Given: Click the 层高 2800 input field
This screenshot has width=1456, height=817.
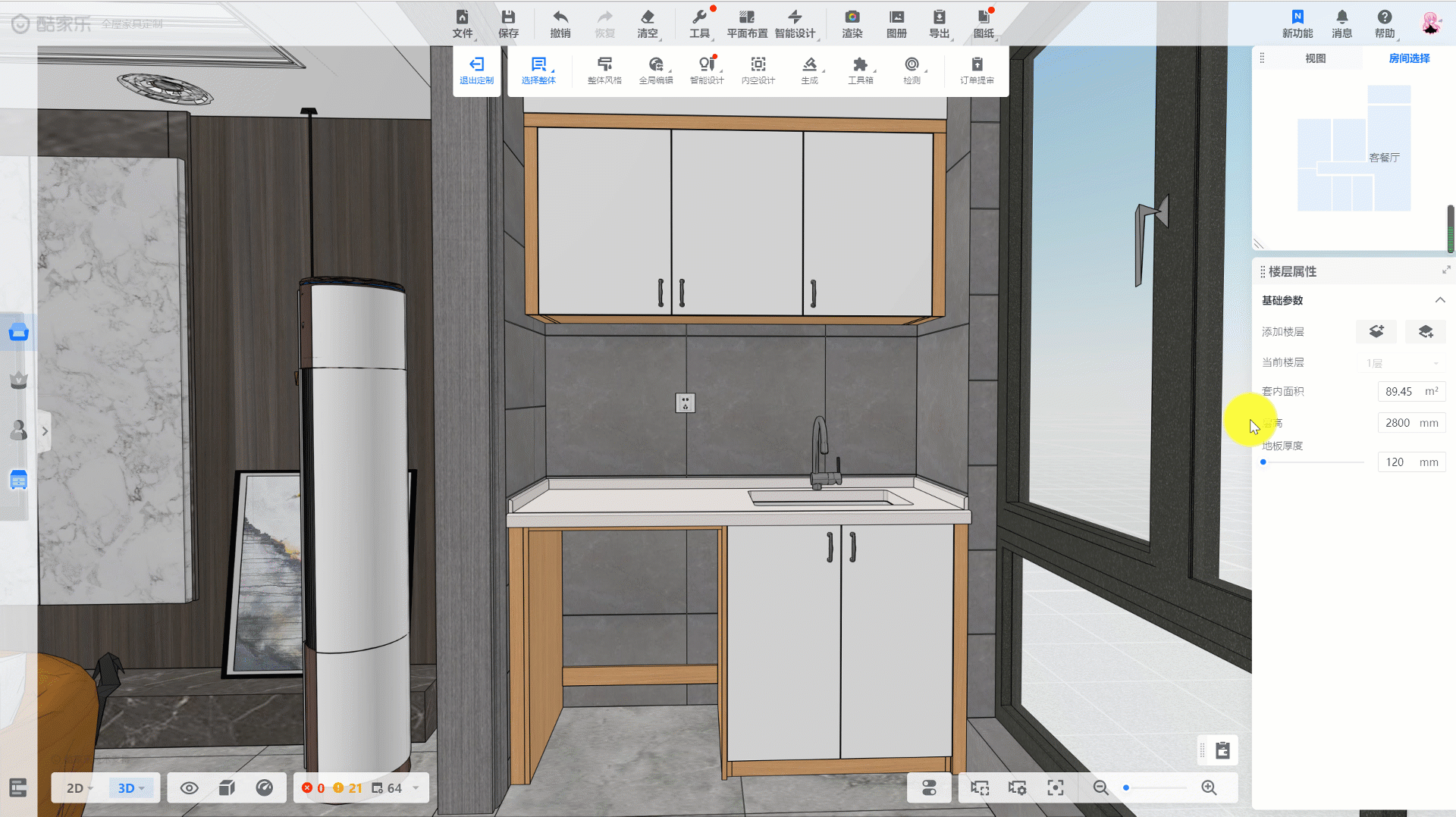Looking at the screenshot, I should pyautogui.click(x=1398, y=423).
